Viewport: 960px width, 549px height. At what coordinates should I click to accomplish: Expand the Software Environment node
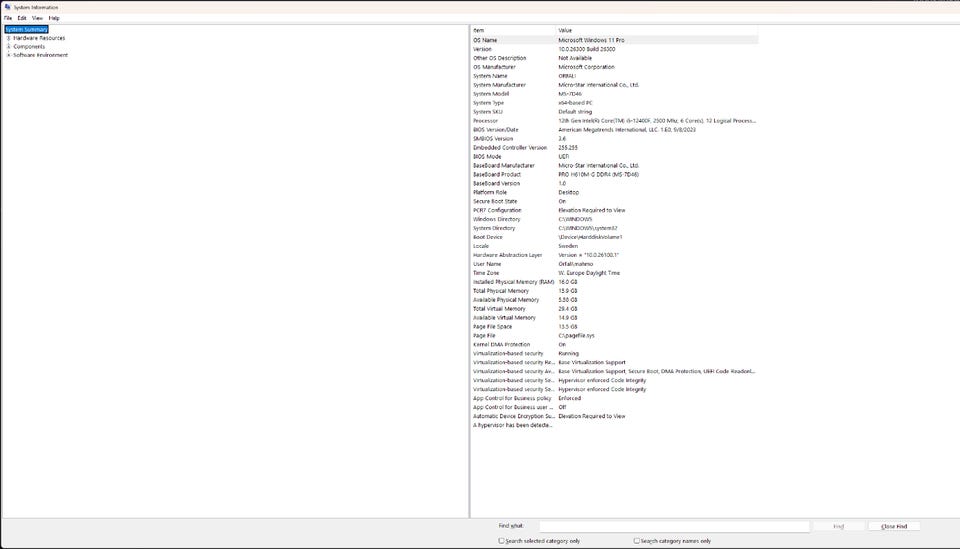click(9, 55)
